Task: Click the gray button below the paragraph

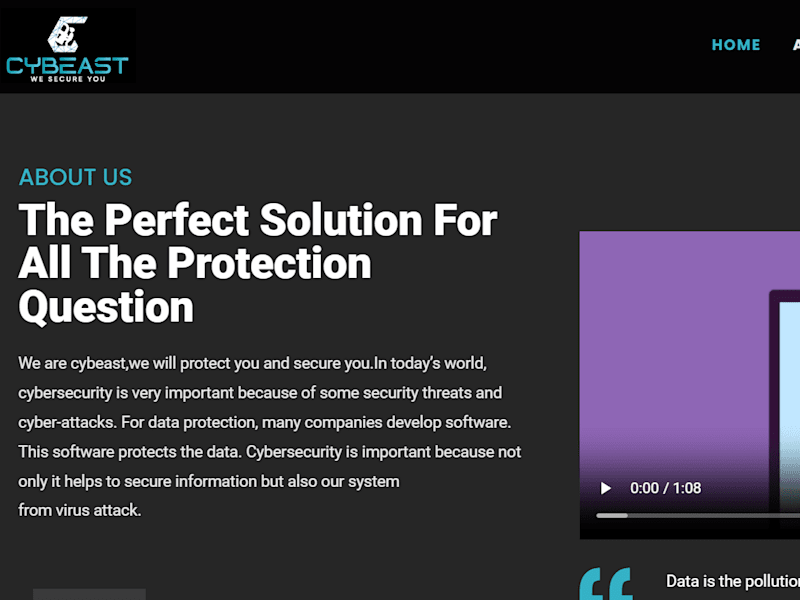Action: pos(89,594)
